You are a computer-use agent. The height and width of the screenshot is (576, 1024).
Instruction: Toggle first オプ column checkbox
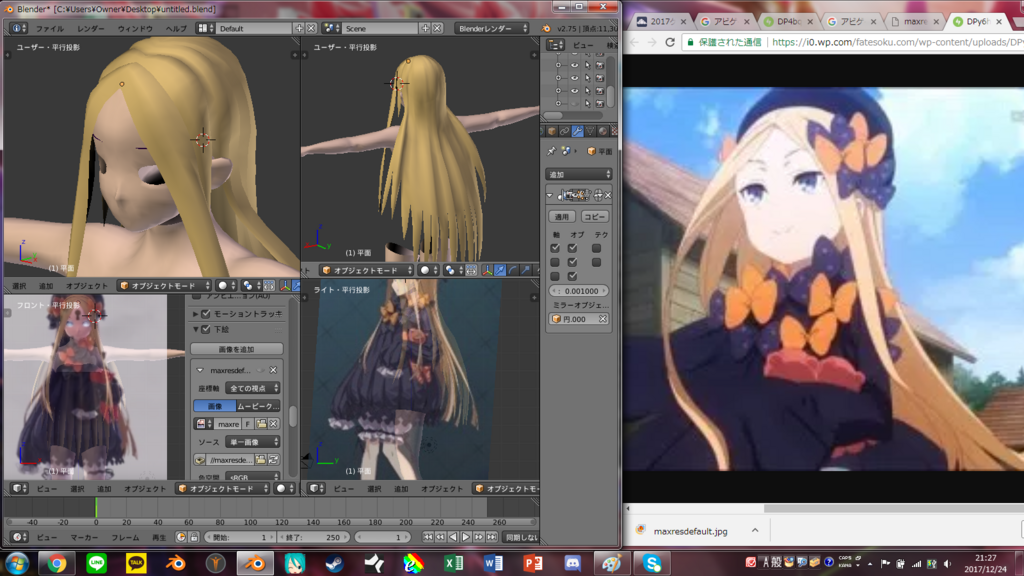point(573,248)
